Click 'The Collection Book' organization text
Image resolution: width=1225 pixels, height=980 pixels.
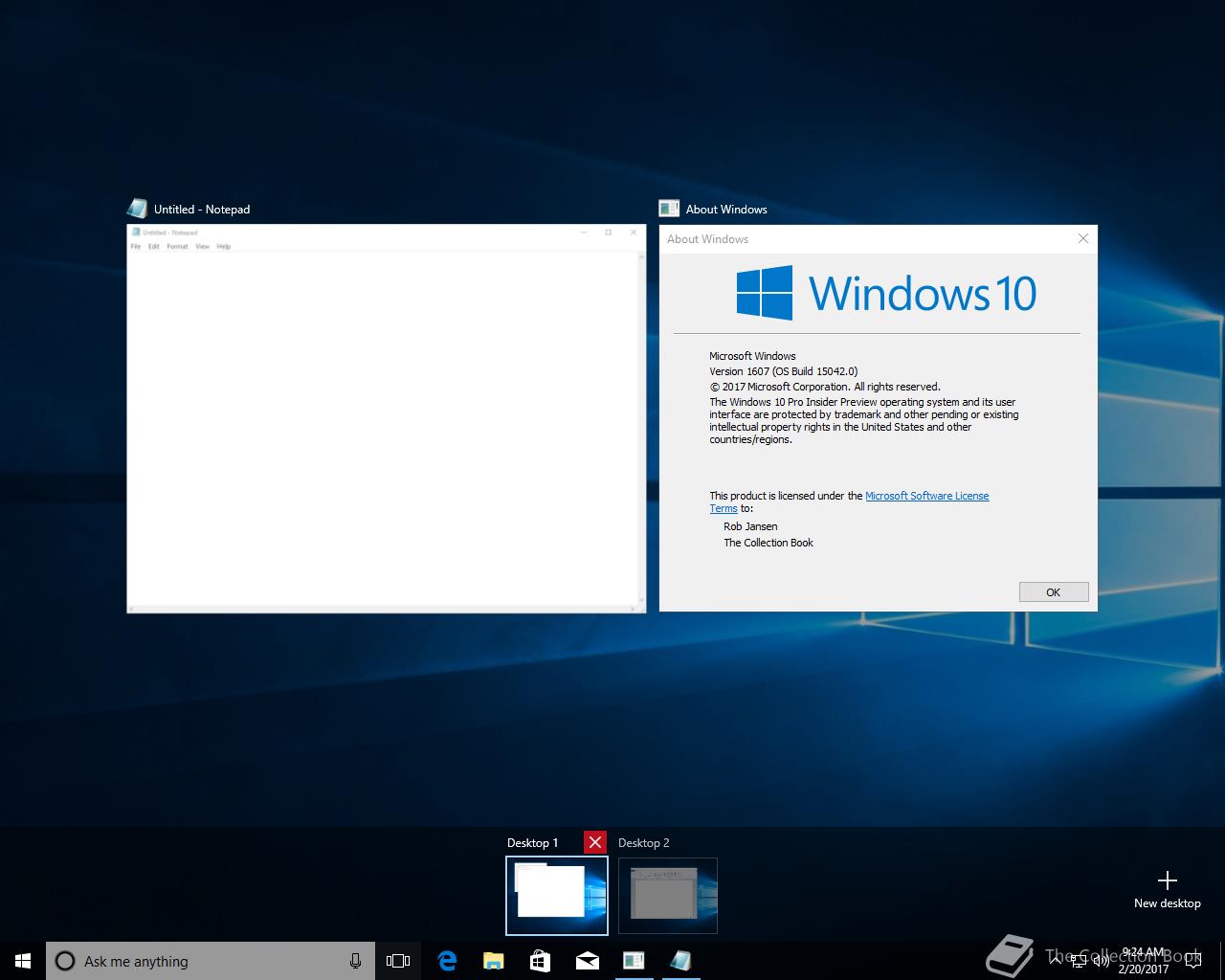tap(768, 543)
